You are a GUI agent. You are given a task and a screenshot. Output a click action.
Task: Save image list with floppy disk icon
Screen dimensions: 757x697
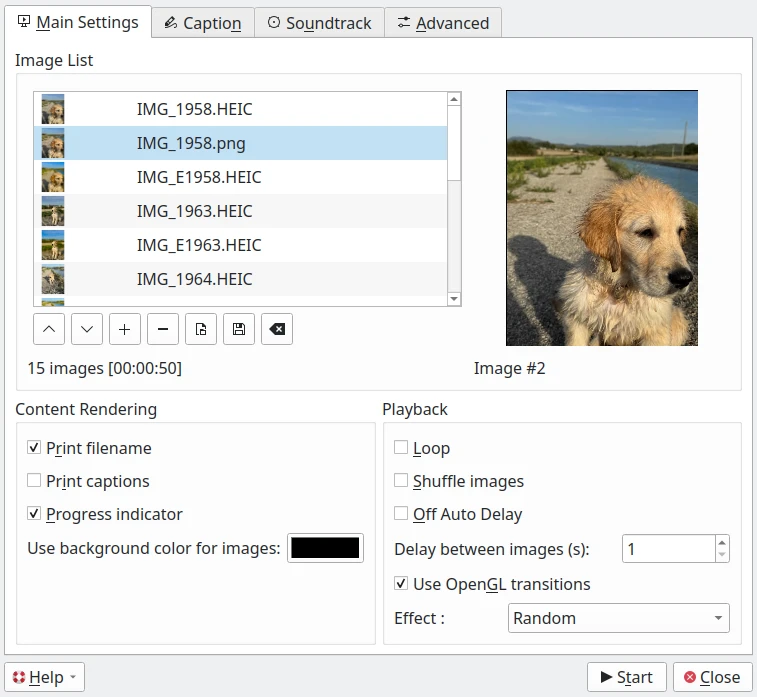[239, 329]
